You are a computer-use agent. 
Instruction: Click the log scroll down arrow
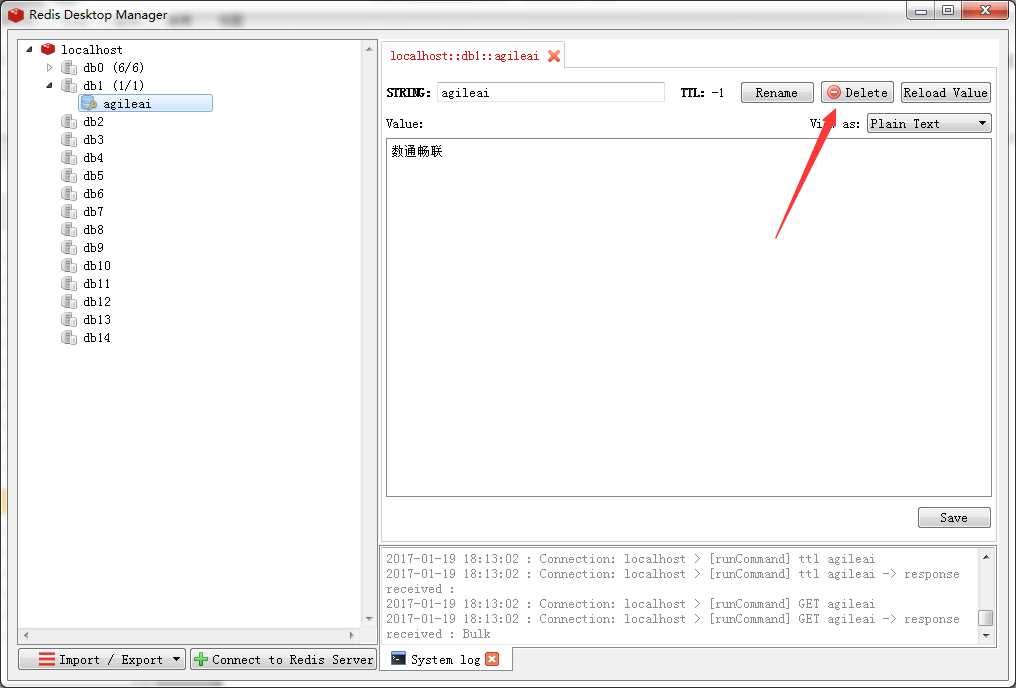click(986, 636)
